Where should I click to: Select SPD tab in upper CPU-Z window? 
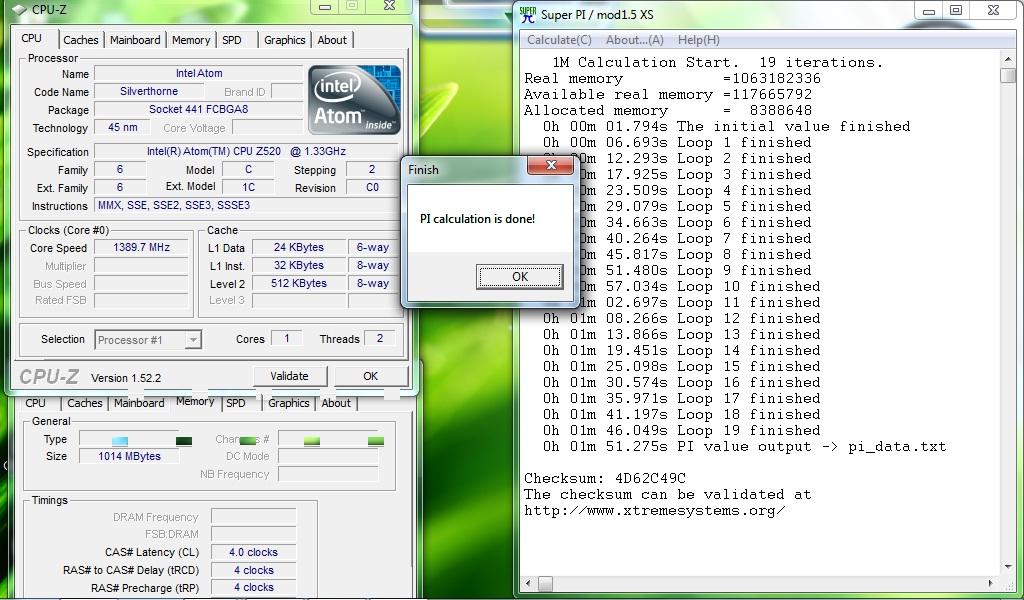click(232, 40)
